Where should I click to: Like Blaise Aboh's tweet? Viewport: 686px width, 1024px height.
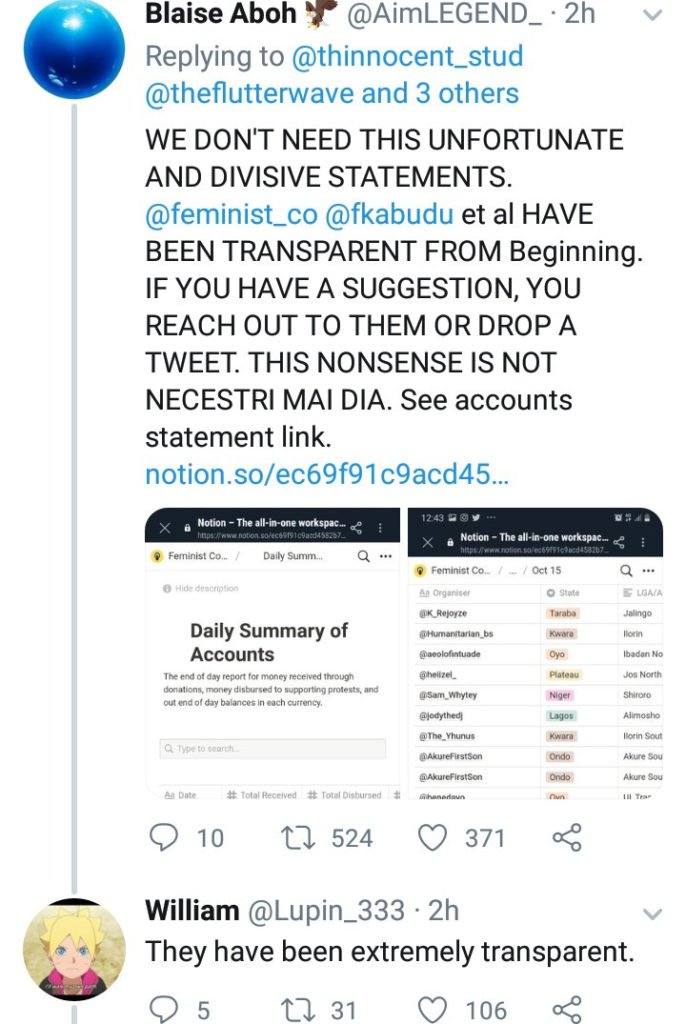pos(432,837)
